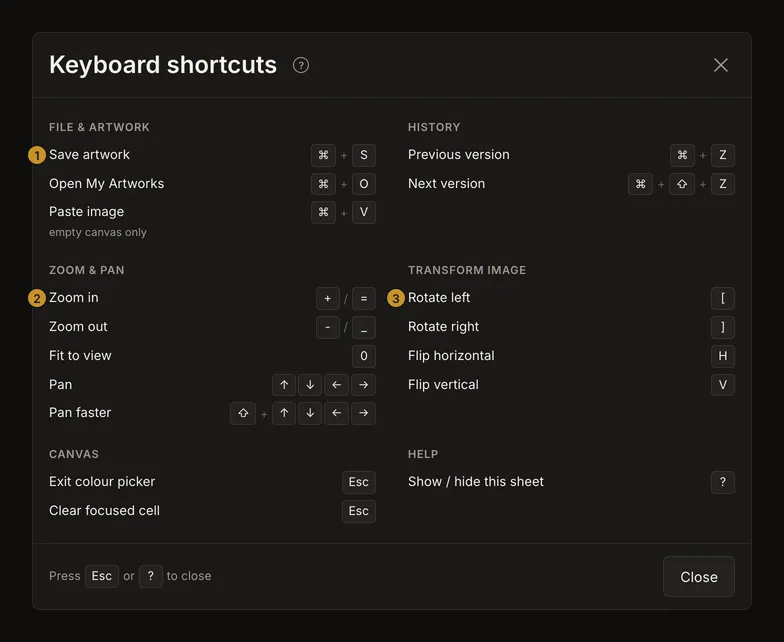Click the underscore key for Zoom out
Image resolution: width=784 pixels, height=642 pixels.
pos(364,328)
